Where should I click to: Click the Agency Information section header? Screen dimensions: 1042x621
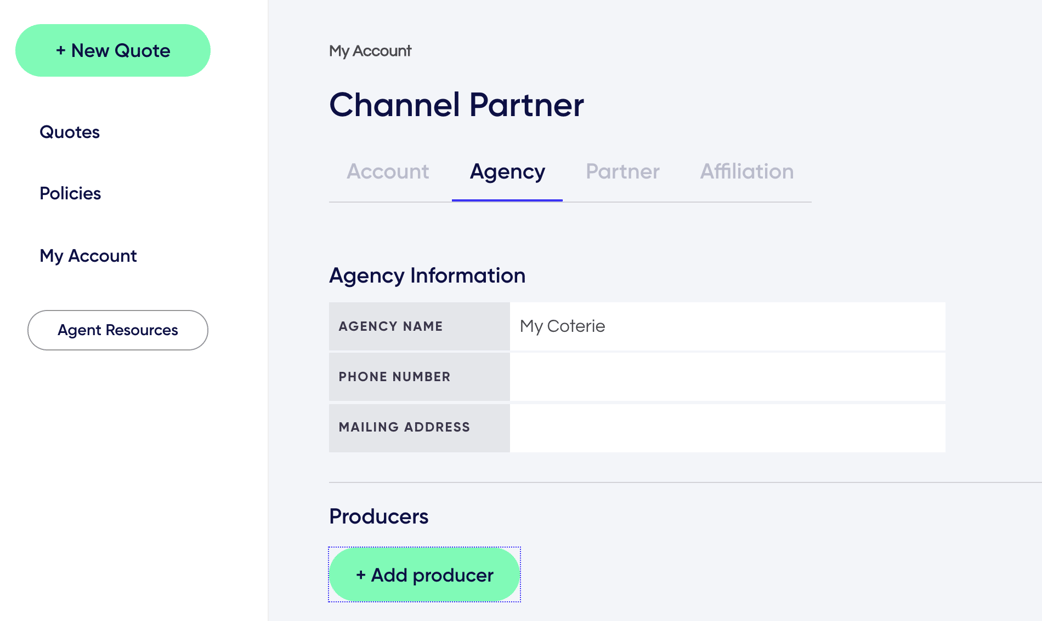[427, 276]
